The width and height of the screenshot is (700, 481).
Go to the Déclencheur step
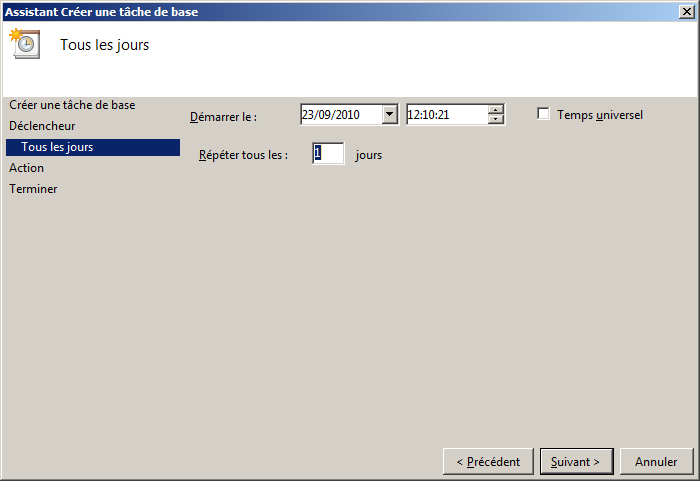(42, 126)
